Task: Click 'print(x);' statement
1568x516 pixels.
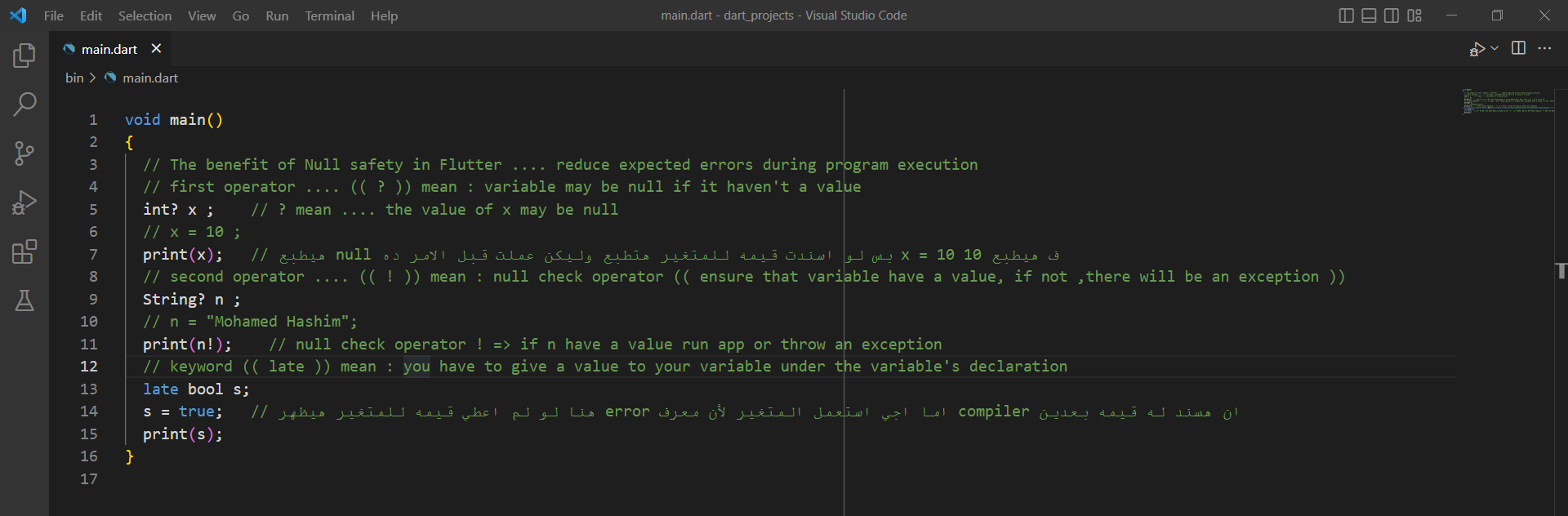Action: [x=182, y=254]
